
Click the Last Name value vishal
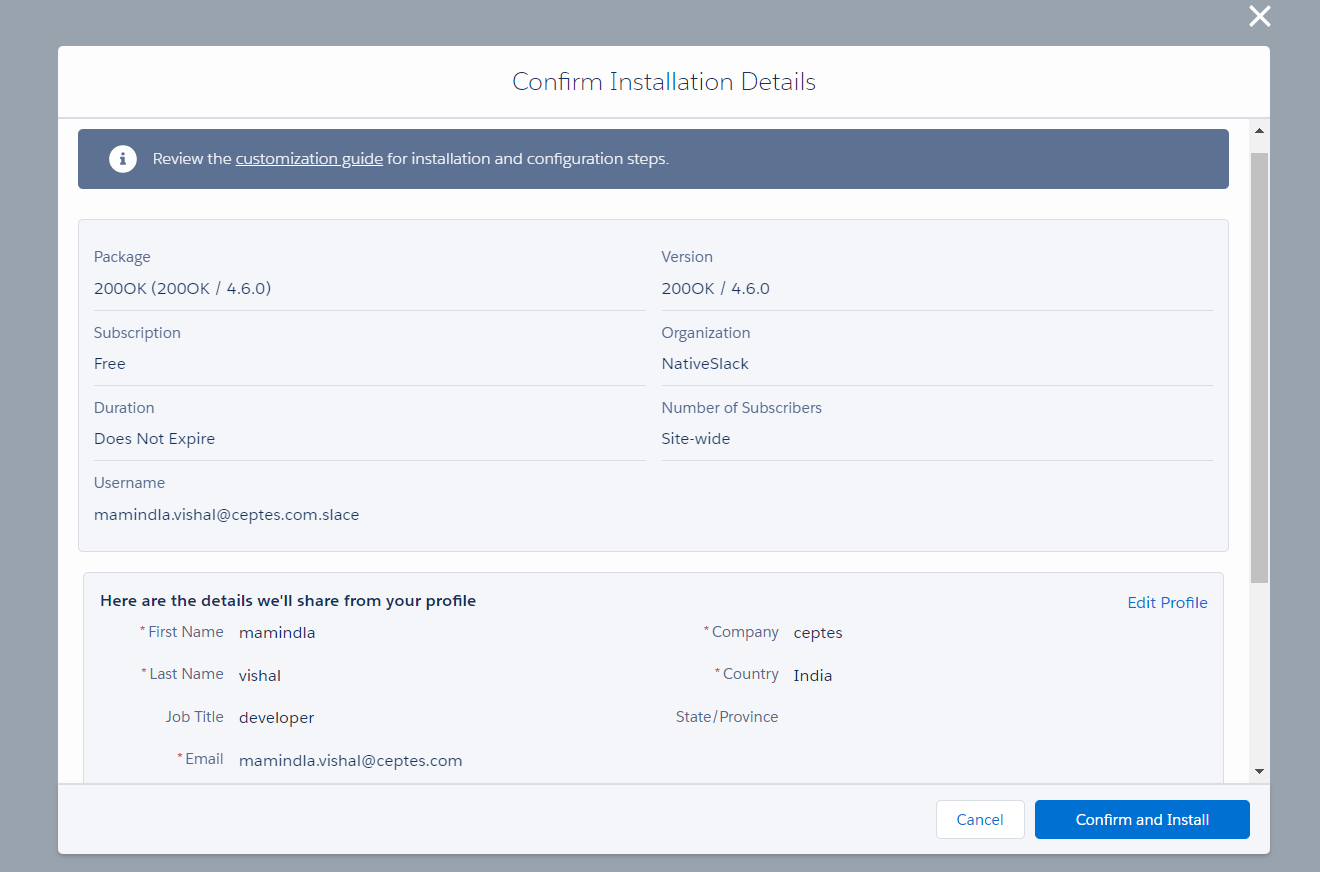(x=260, y=676)
